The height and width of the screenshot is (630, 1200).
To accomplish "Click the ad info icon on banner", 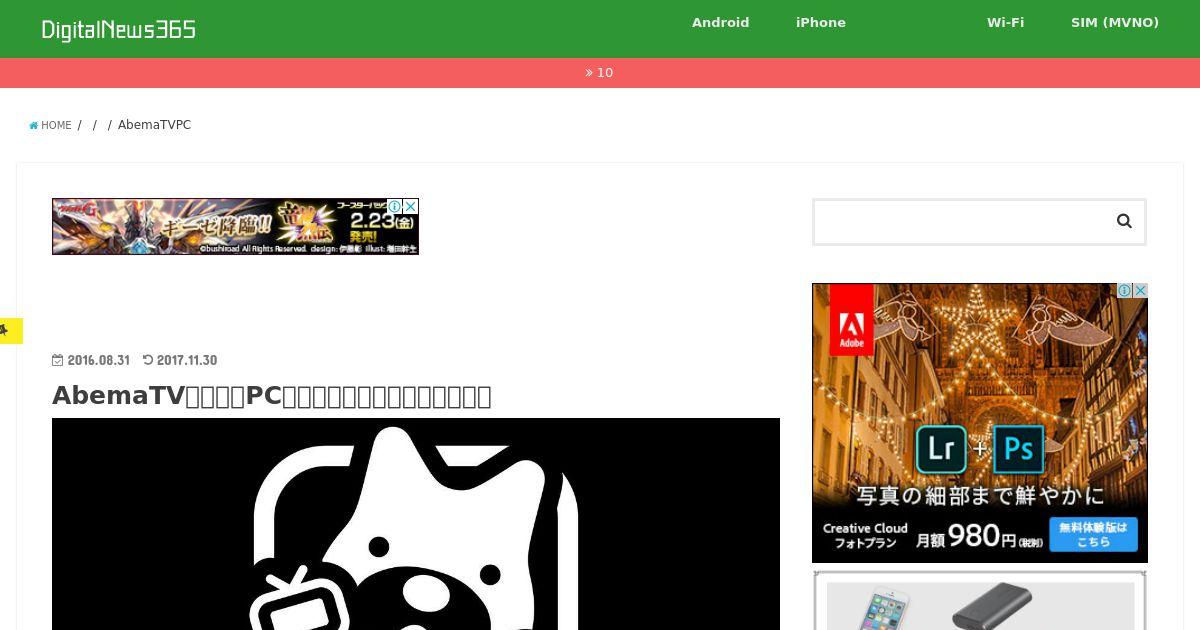I will pos(395,207).
